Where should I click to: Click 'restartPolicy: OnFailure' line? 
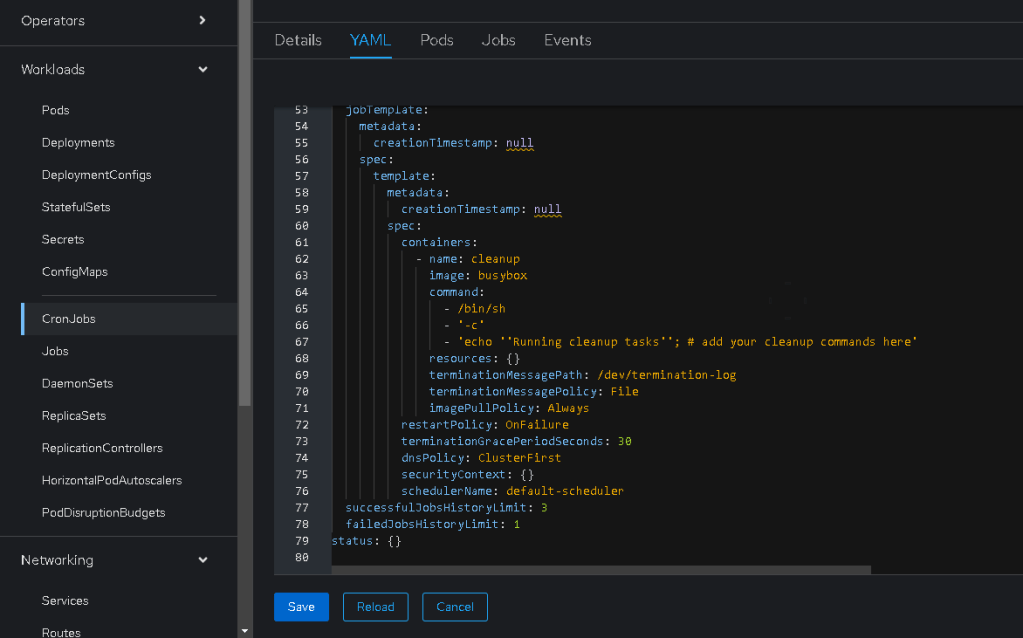(485, 424)
